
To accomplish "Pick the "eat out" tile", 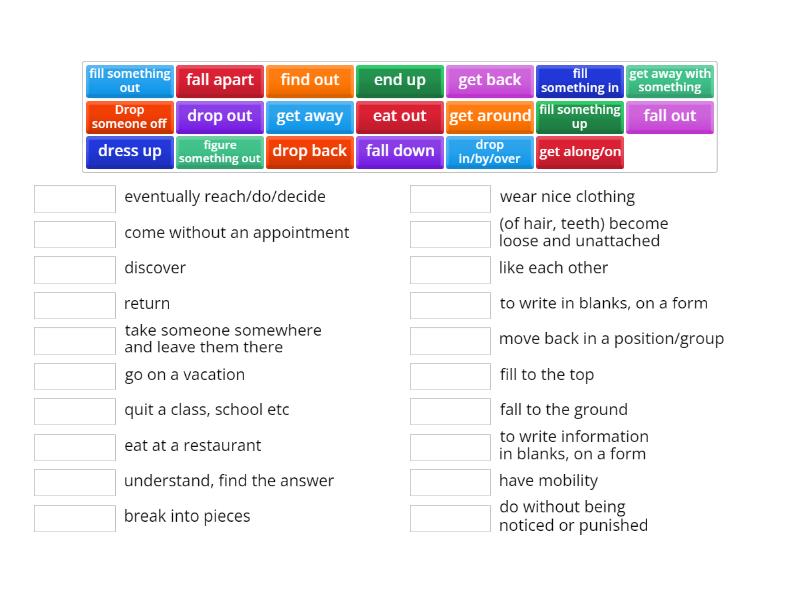I will point(399,117).
